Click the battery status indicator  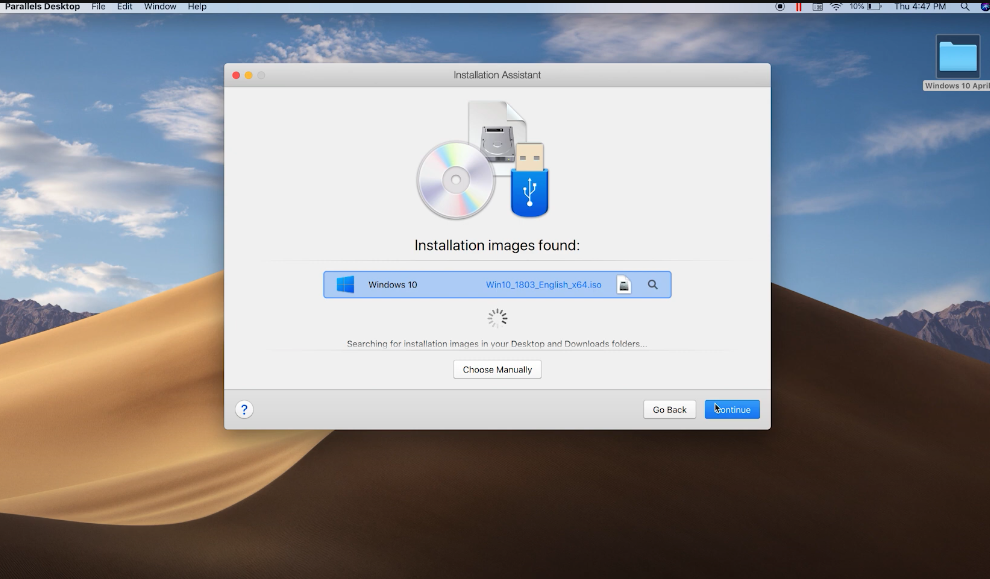[x=866, y=6]
